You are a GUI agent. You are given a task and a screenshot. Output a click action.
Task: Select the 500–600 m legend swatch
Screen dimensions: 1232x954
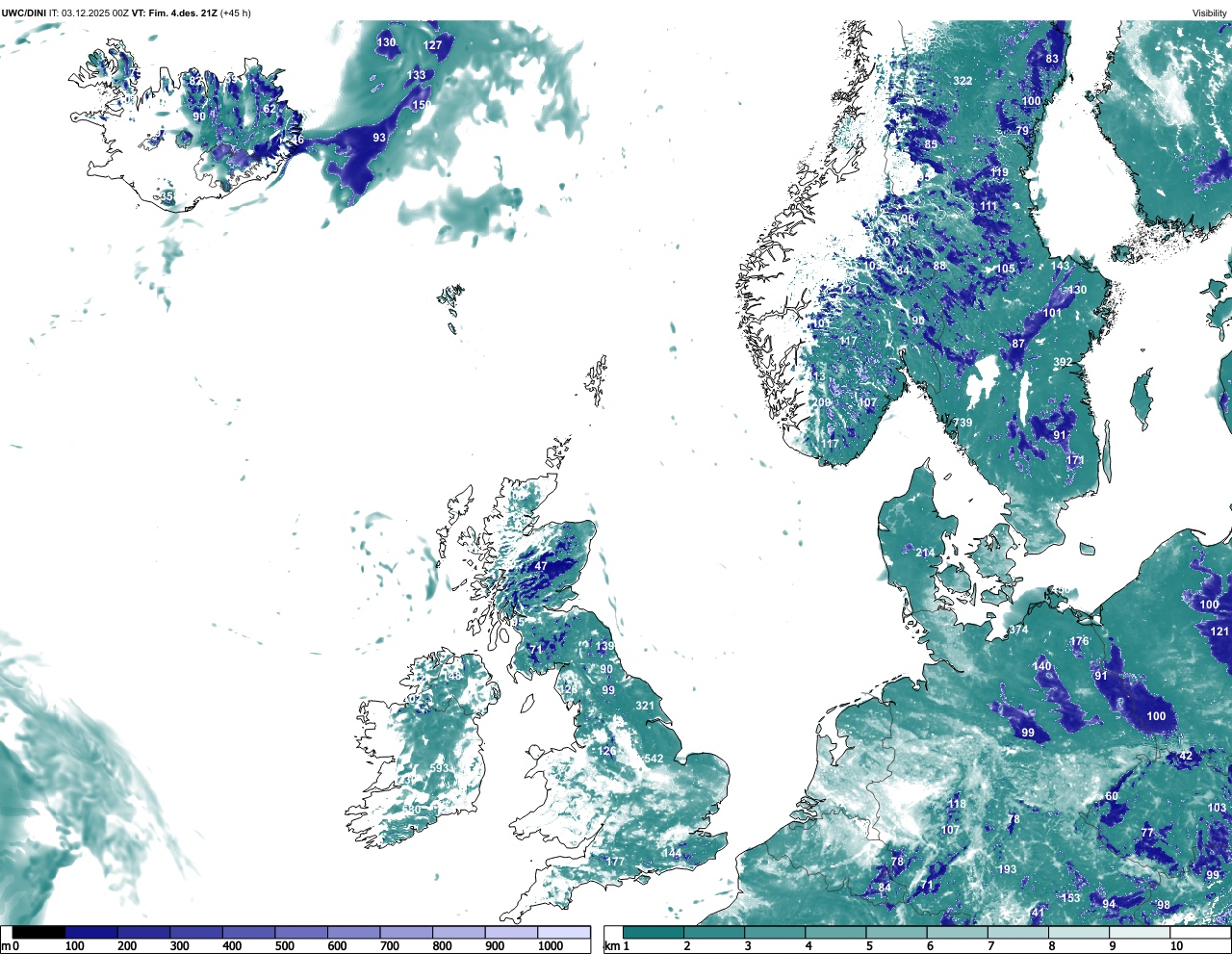point(301,932)
